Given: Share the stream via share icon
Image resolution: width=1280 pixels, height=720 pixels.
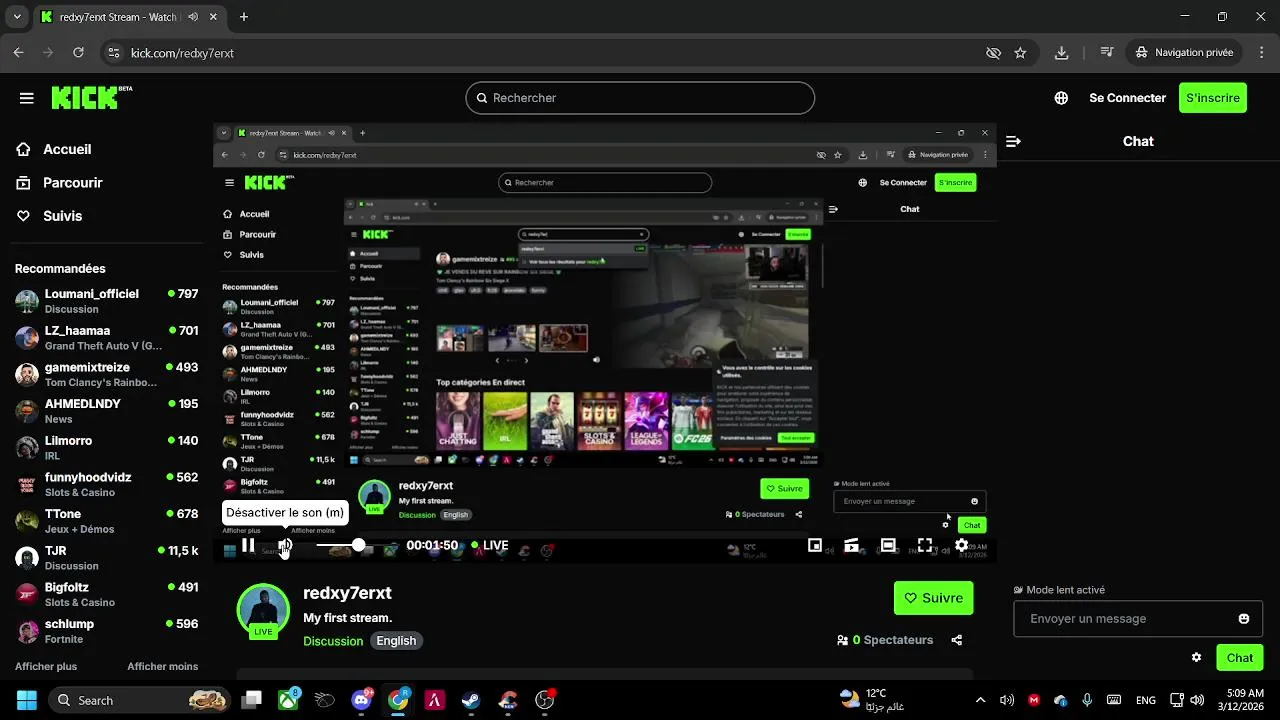Looking at the screenshot, I should coord(957,640).
